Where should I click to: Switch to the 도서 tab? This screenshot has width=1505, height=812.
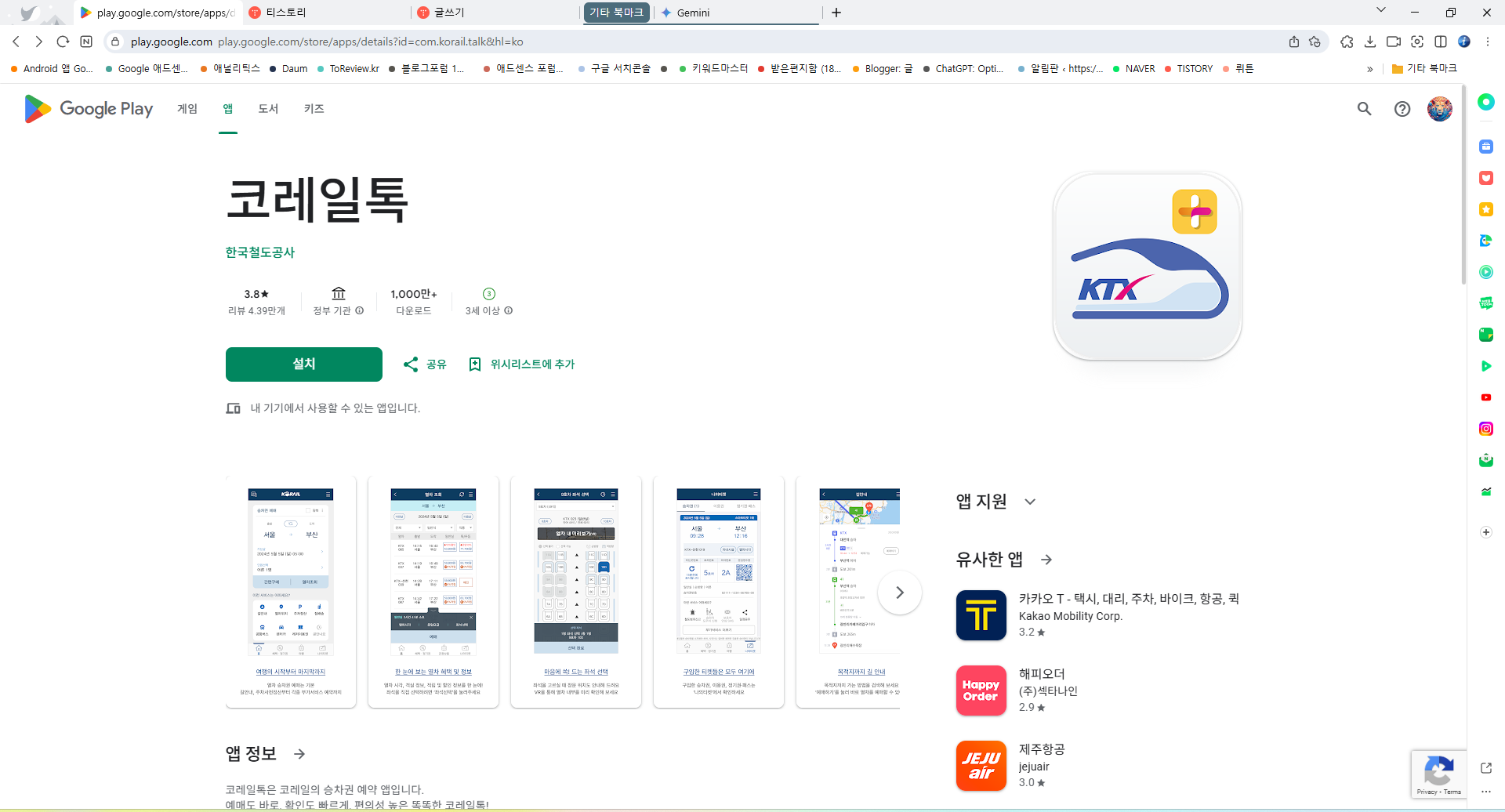(267, 109)
